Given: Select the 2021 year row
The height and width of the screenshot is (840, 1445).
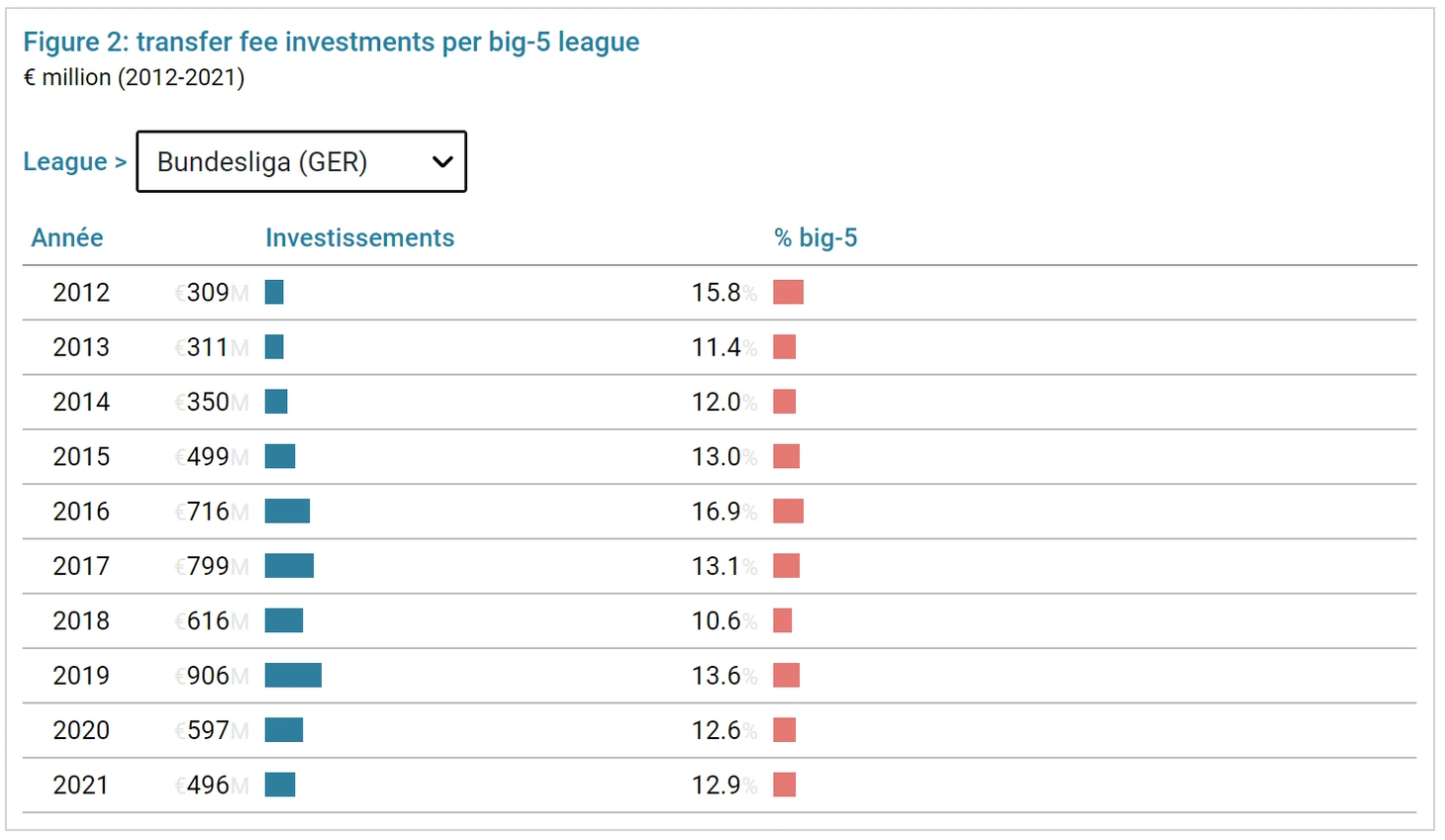Looking at the screenshot, I should tap(81, 786).
